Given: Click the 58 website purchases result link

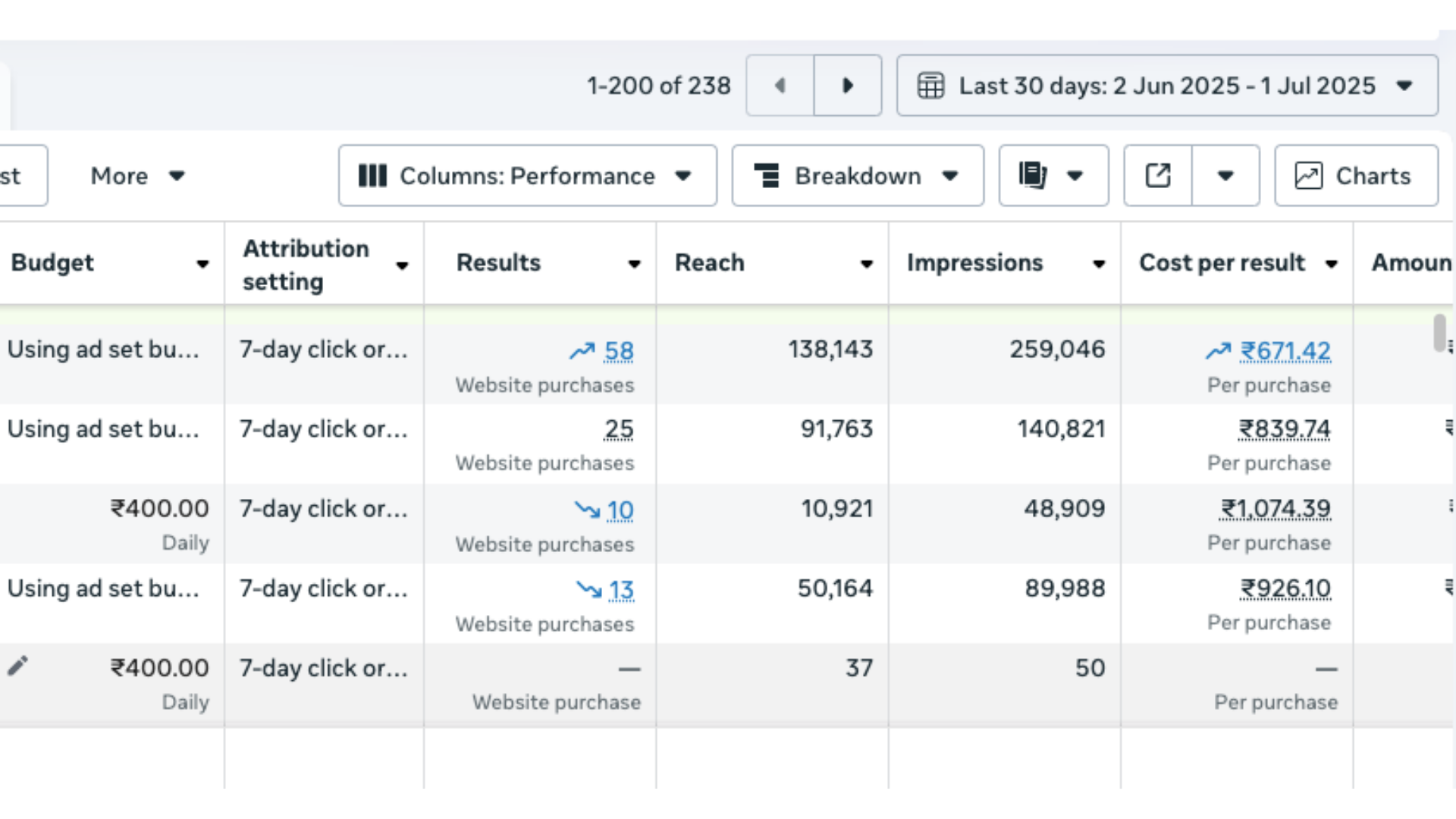Looking at the screenshot, I should click(x=618, y=351).
